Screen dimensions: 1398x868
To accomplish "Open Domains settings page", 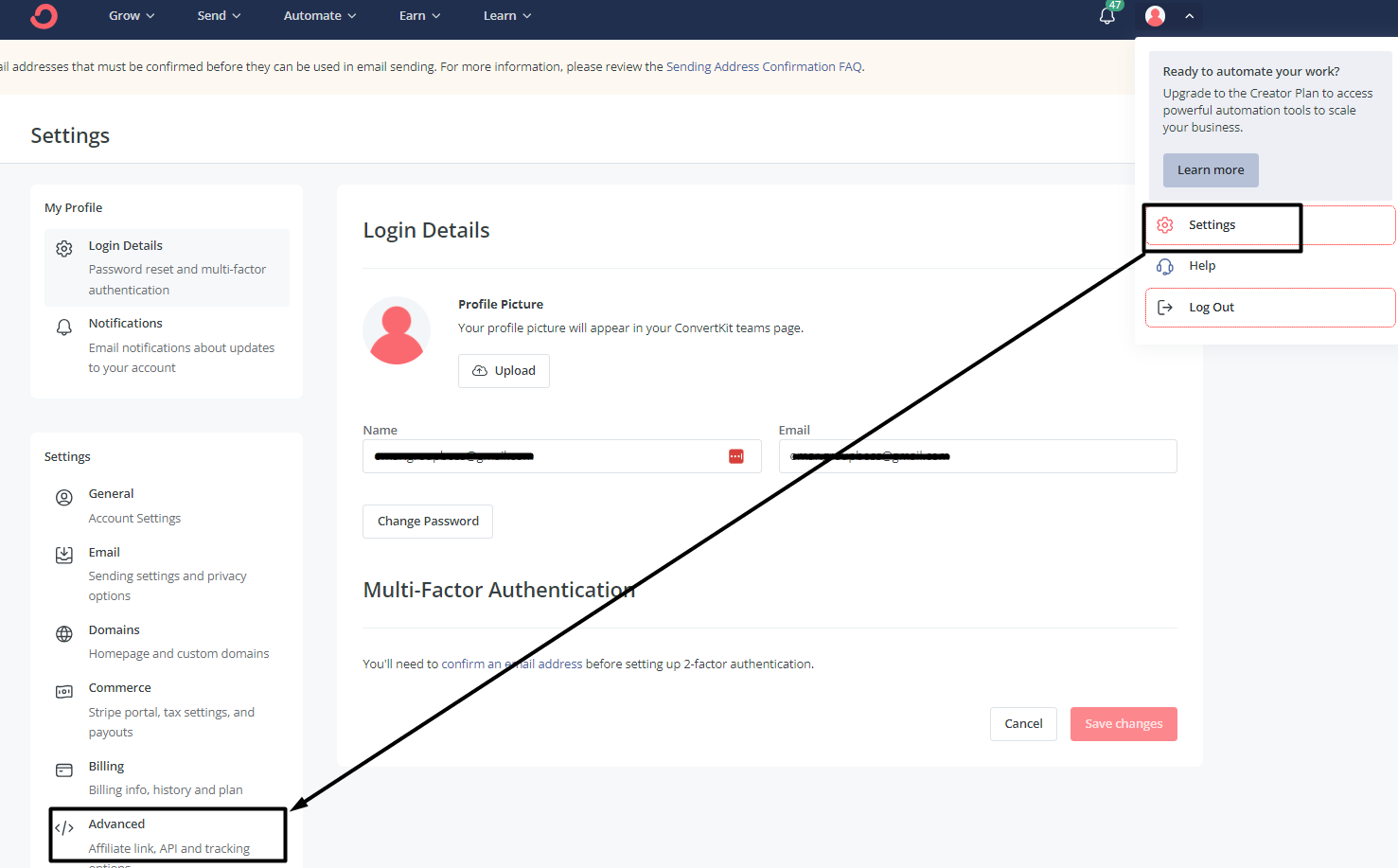I will (167, 642).
